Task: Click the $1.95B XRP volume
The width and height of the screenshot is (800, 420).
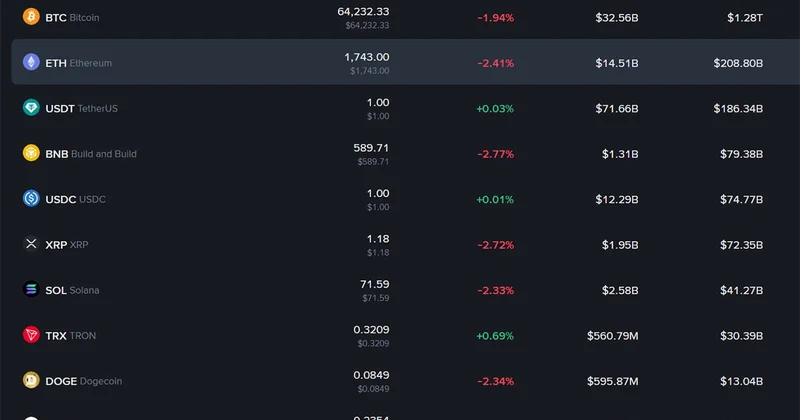Action: 620,245
